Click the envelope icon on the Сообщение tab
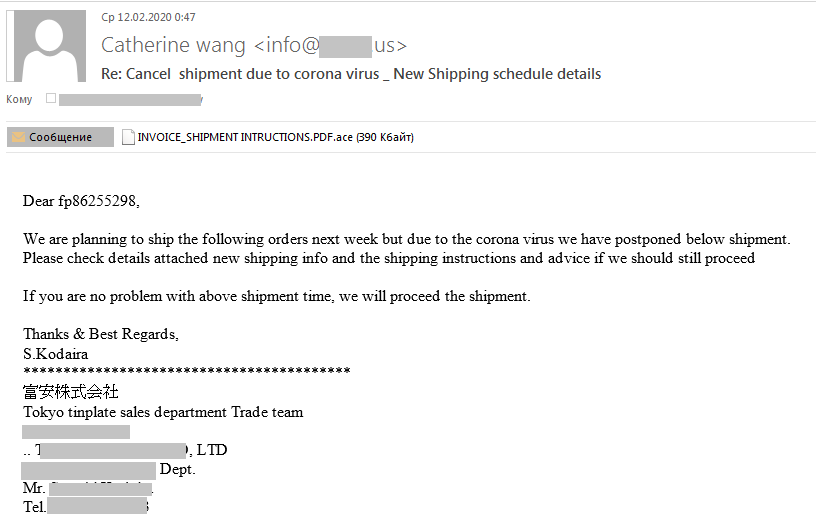Screen dimensions: 816x532 18,137
